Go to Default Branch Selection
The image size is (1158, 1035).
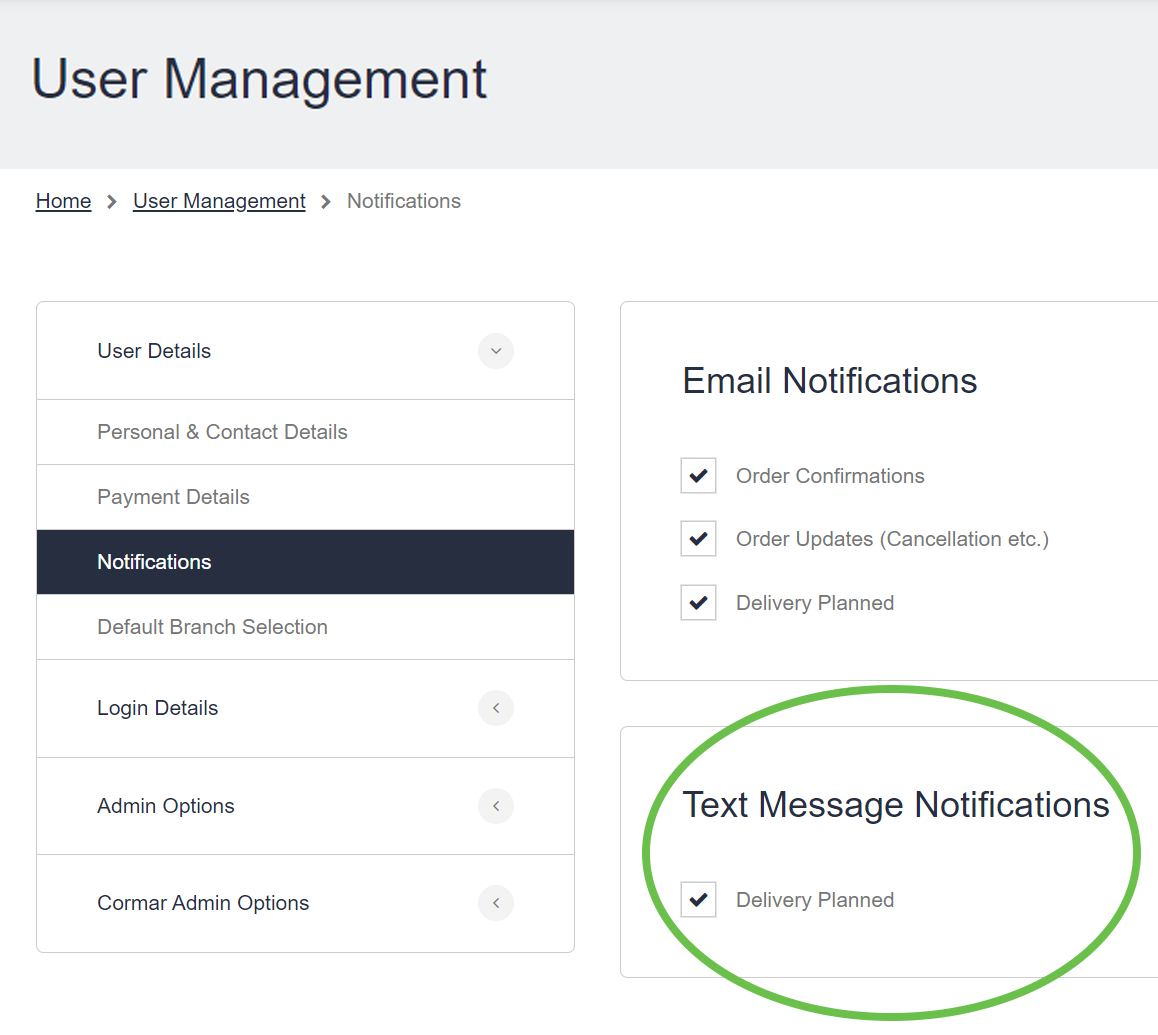[212, 627]
